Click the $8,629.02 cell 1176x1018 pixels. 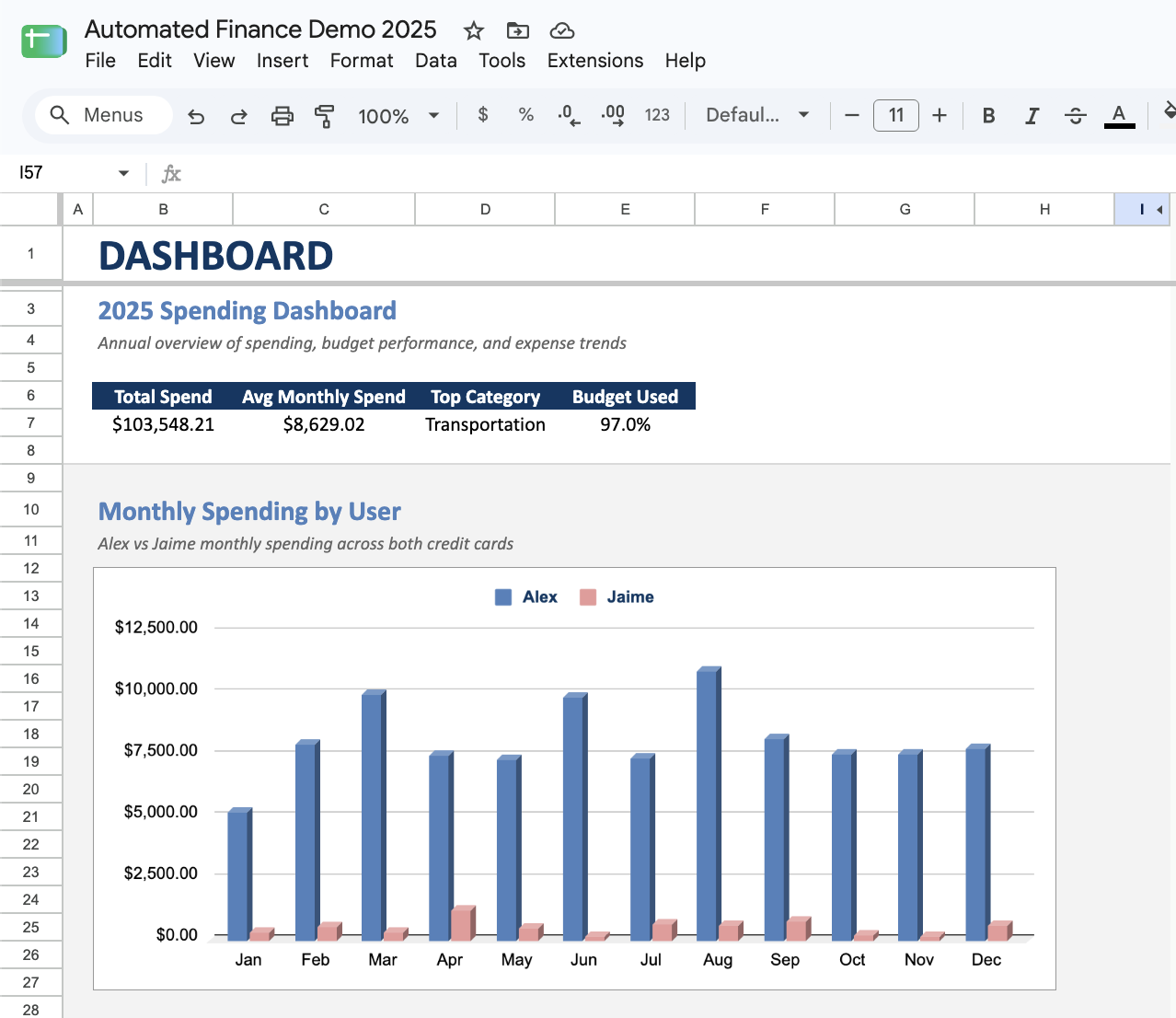[324, 424]
